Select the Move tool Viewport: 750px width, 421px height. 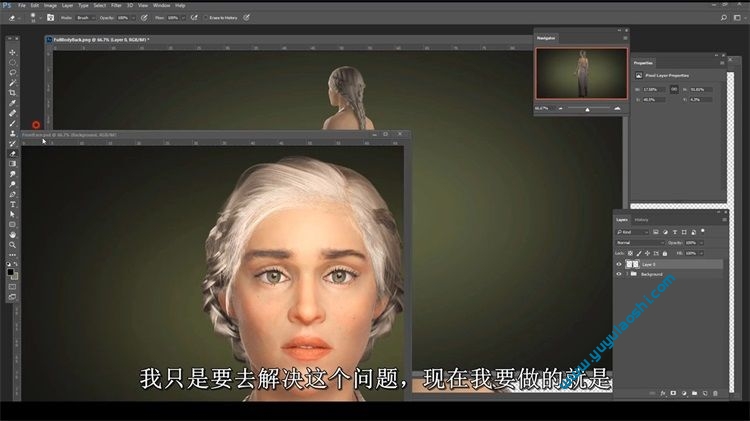pos(12,52)
